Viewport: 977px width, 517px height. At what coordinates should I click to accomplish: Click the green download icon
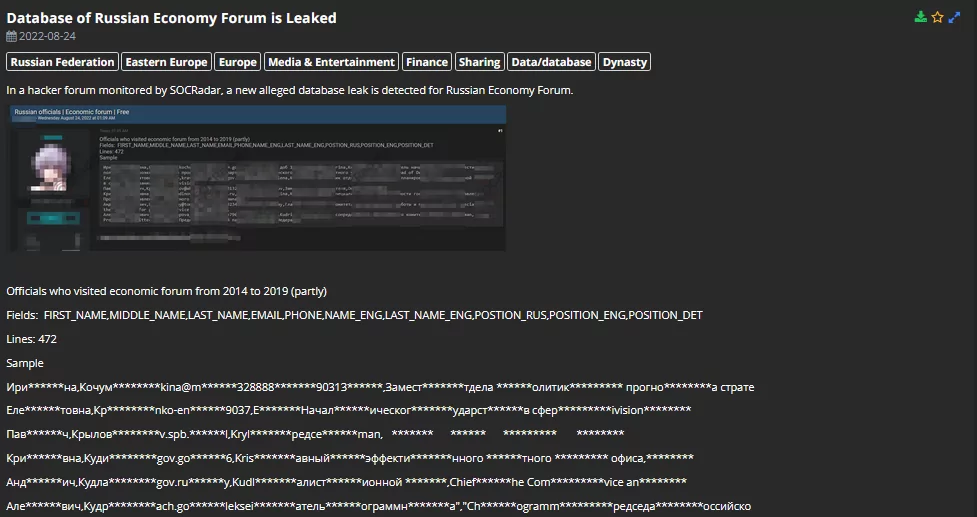pyautogui.click(x=920, y=17)
